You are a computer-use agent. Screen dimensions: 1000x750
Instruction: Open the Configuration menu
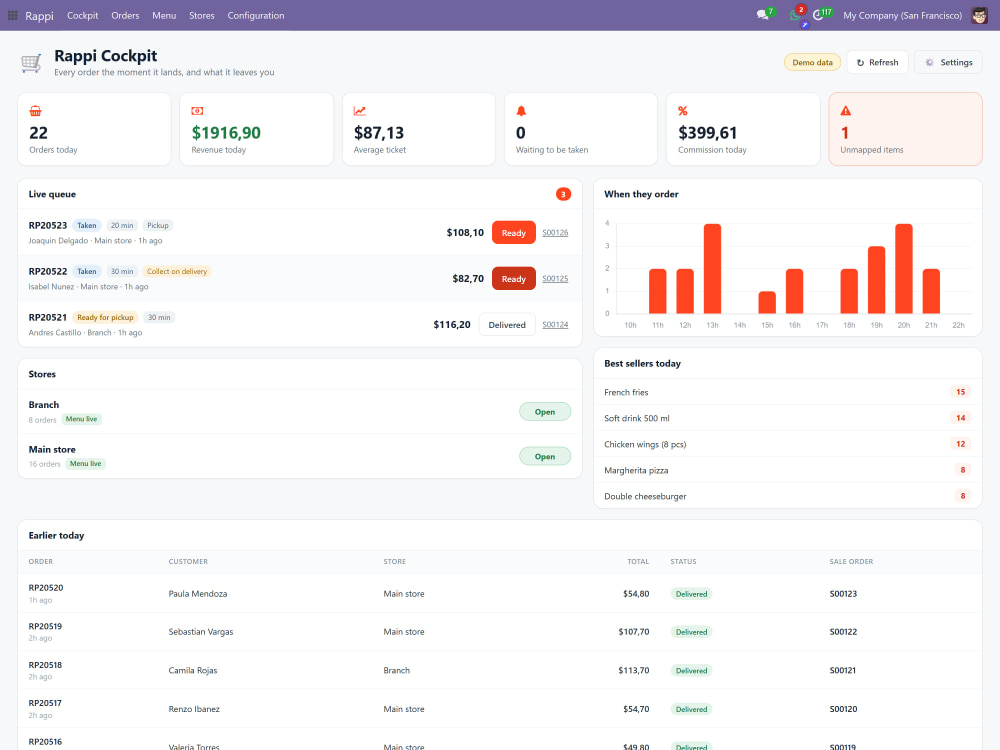coord(256,15)
